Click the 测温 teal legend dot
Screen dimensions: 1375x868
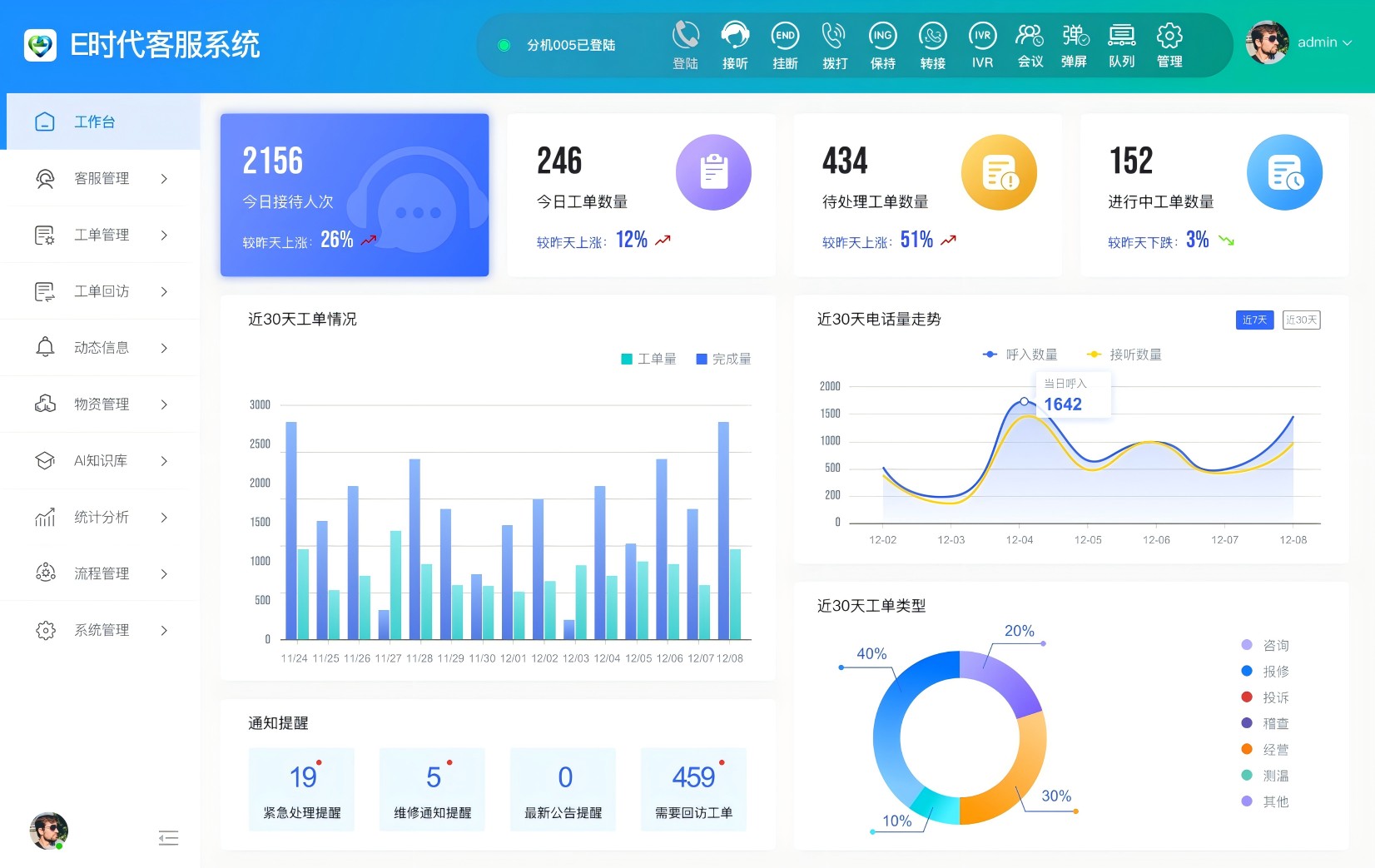1247,776
